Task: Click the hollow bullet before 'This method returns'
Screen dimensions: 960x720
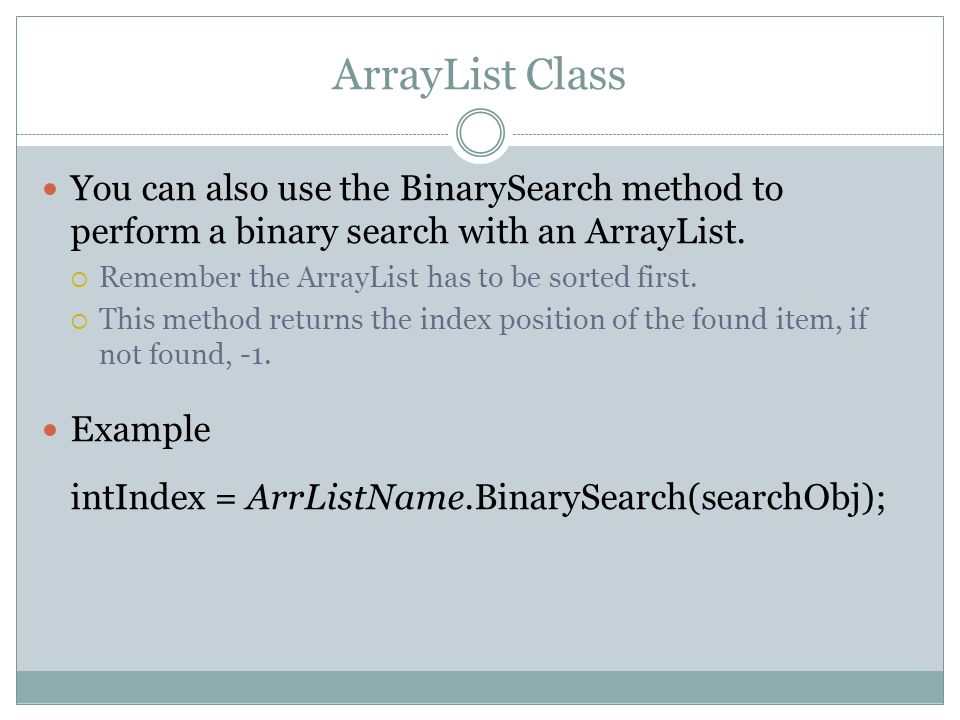Action: click(x=80, y=321)
